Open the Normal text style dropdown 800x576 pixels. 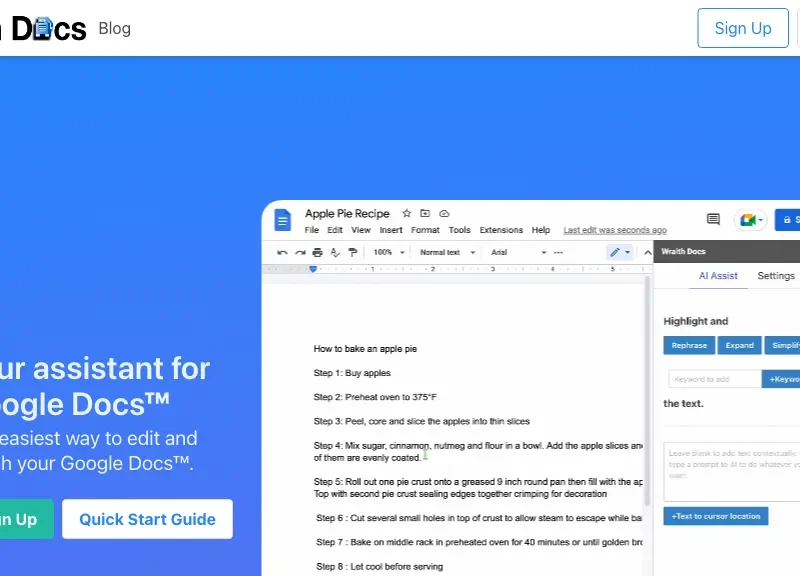(447, 252)
